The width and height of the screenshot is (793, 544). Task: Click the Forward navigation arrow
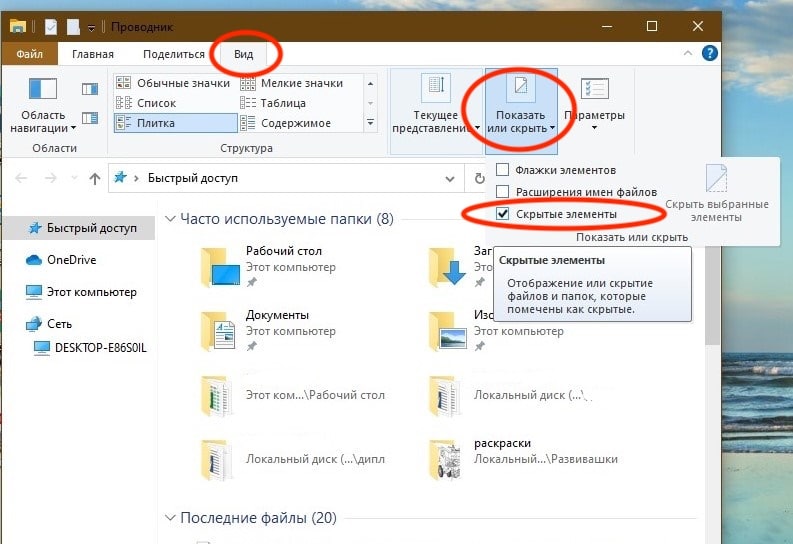pos(50,178)
